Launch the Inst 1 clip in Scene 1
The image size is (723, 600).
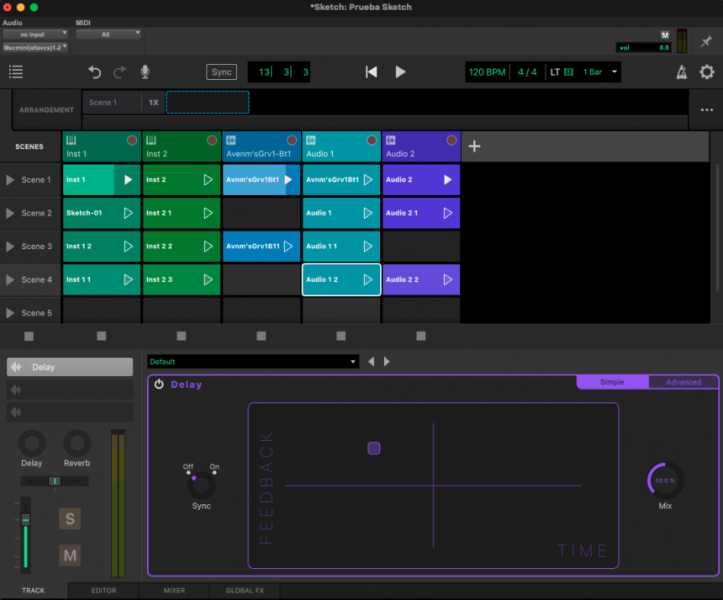pos(128,179)
